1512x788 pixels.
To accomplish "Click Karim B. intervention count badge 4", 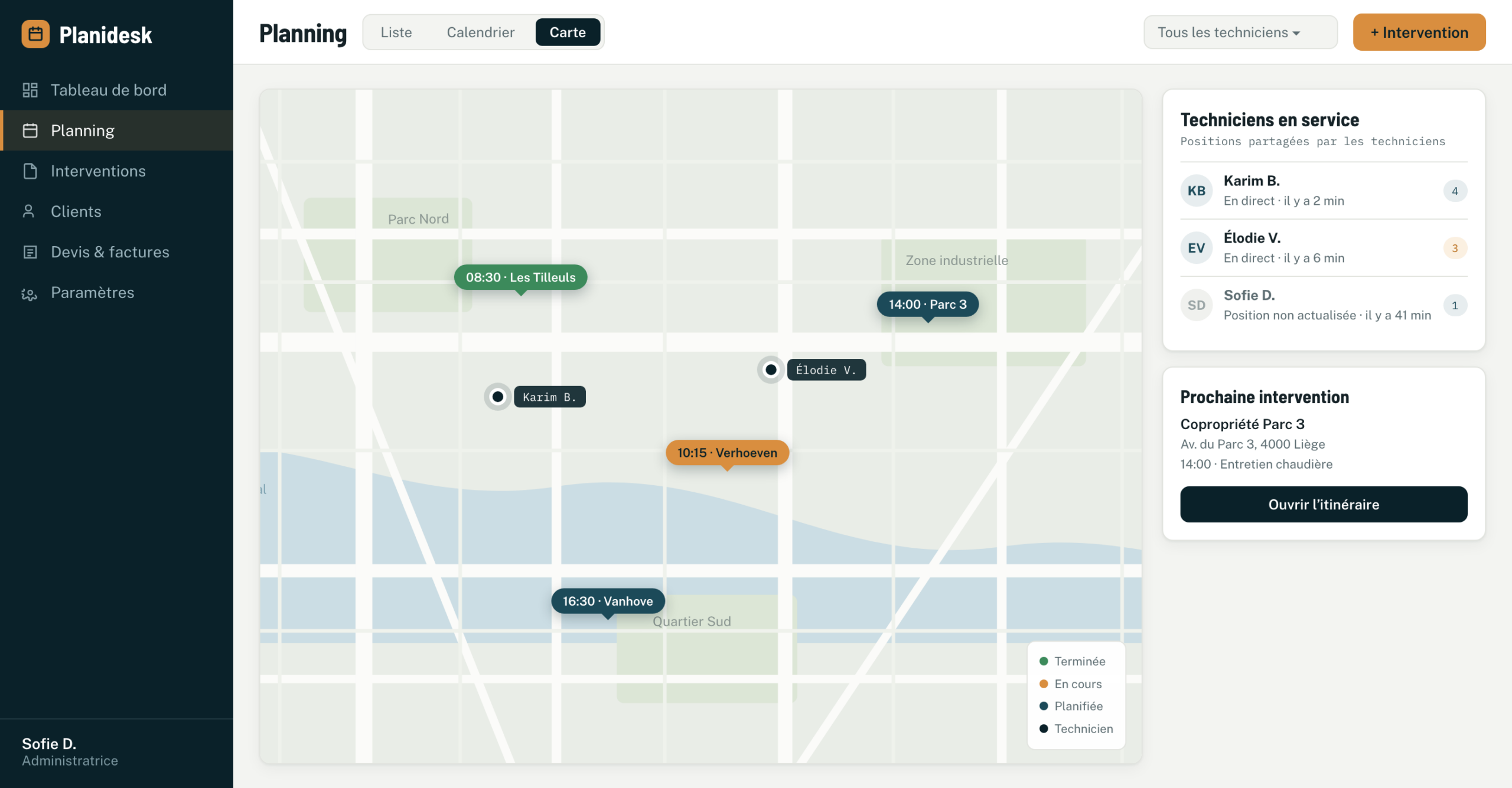I will click(1455, 191).
